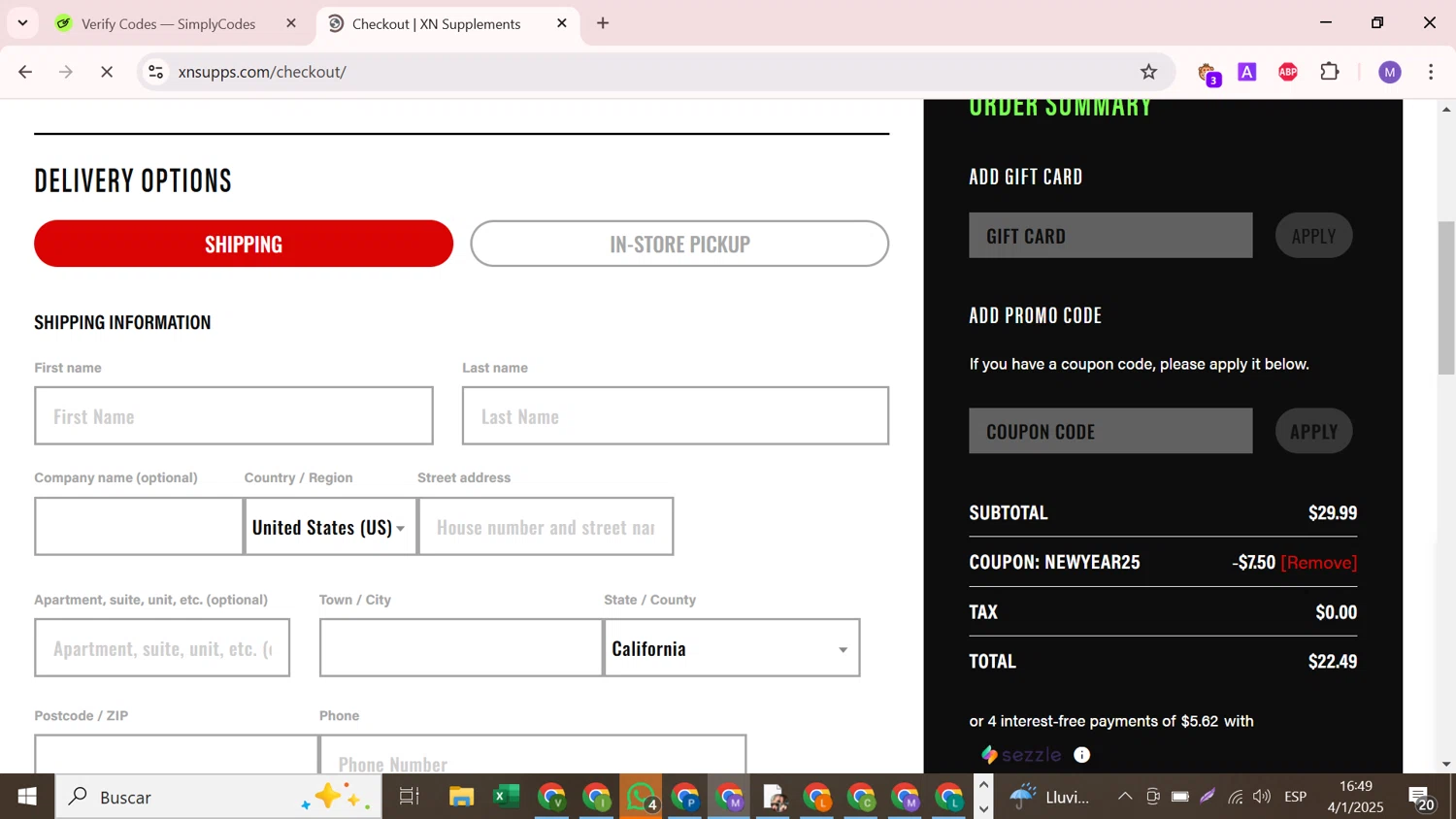Click the Street address field
1456x819 pixels.
(546, 527)
